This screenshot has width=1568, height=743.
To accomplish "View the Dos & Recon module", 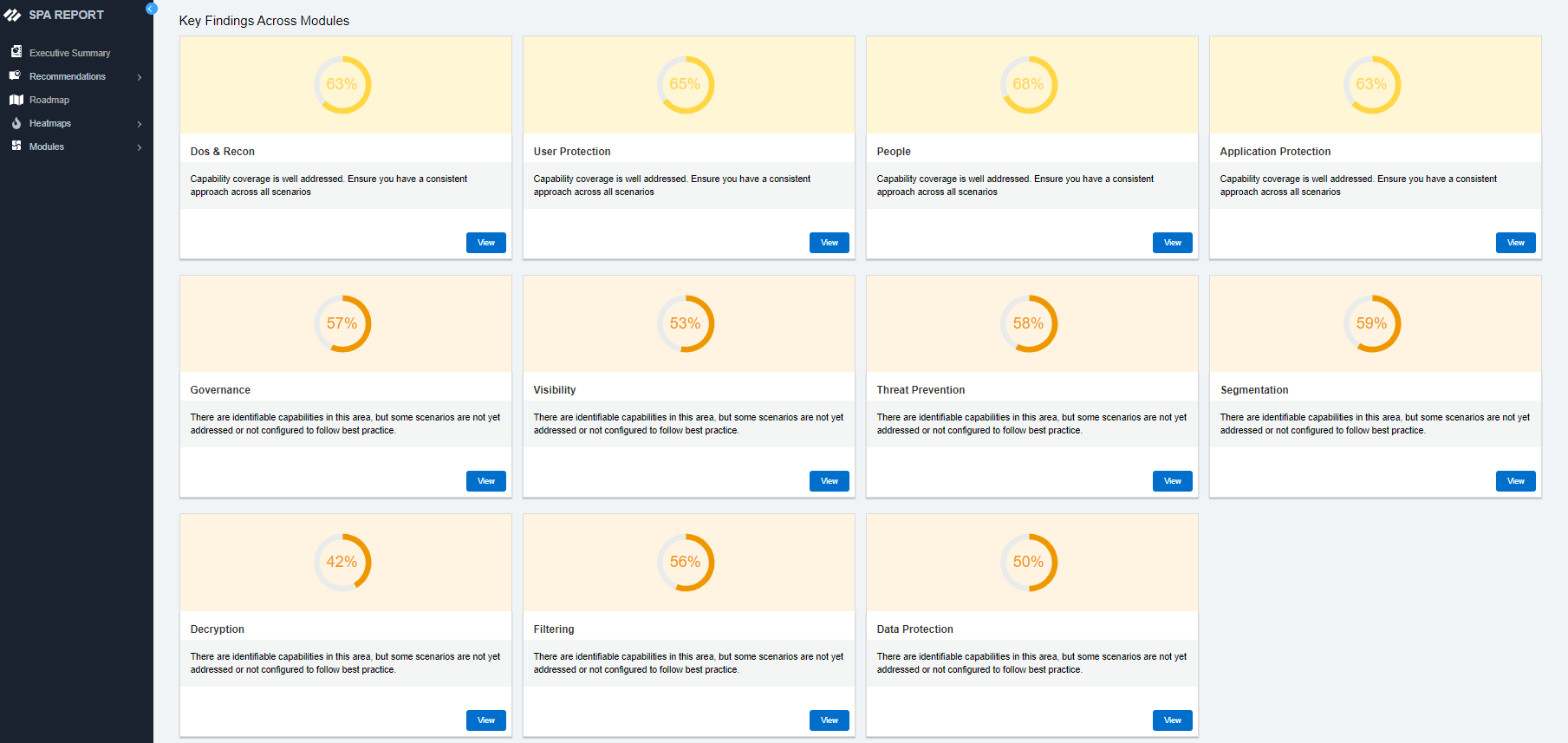I will [x=485, y=243].
